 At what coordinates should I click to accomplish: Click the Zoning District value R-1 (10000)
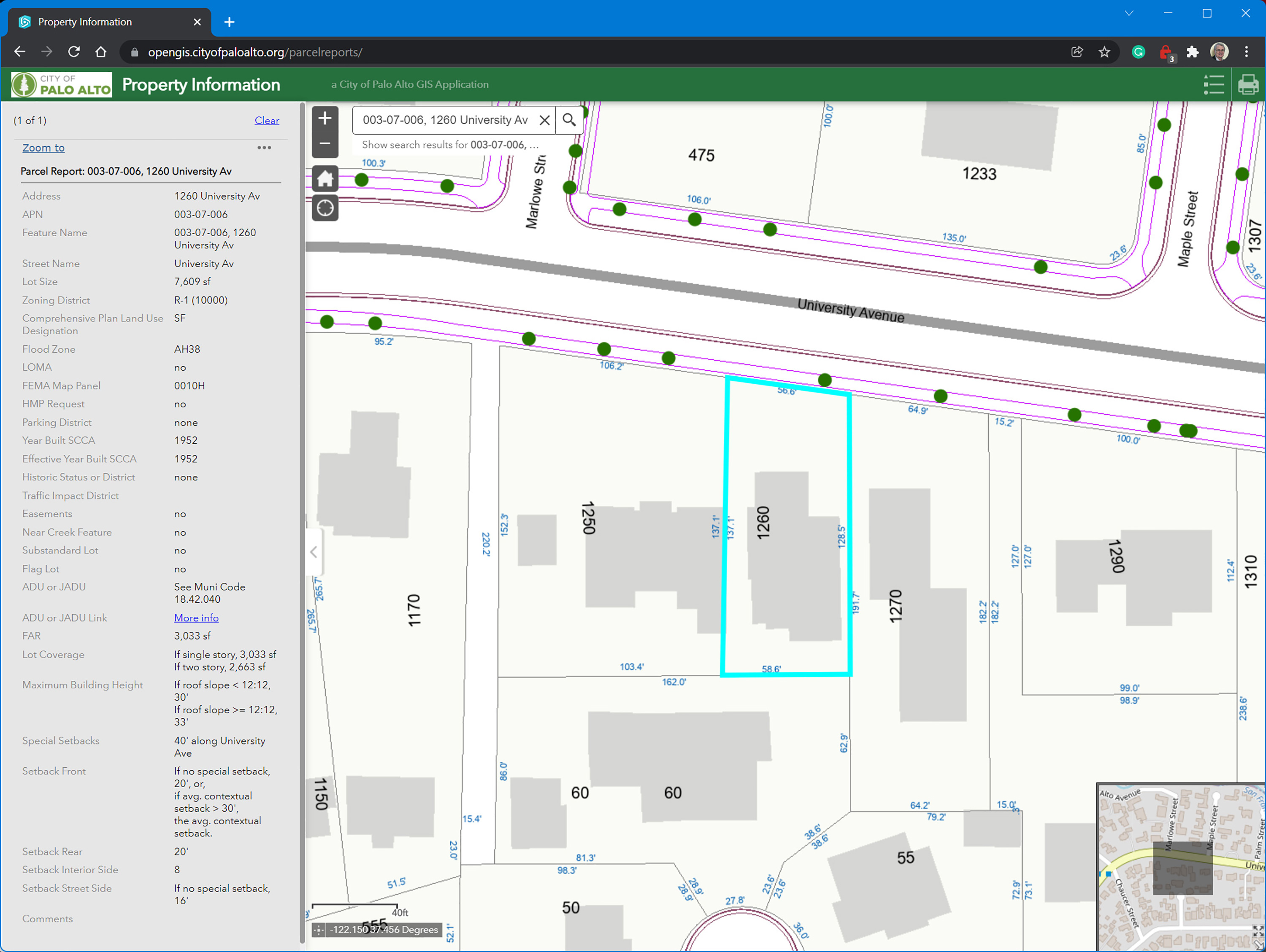coord(201,300)
